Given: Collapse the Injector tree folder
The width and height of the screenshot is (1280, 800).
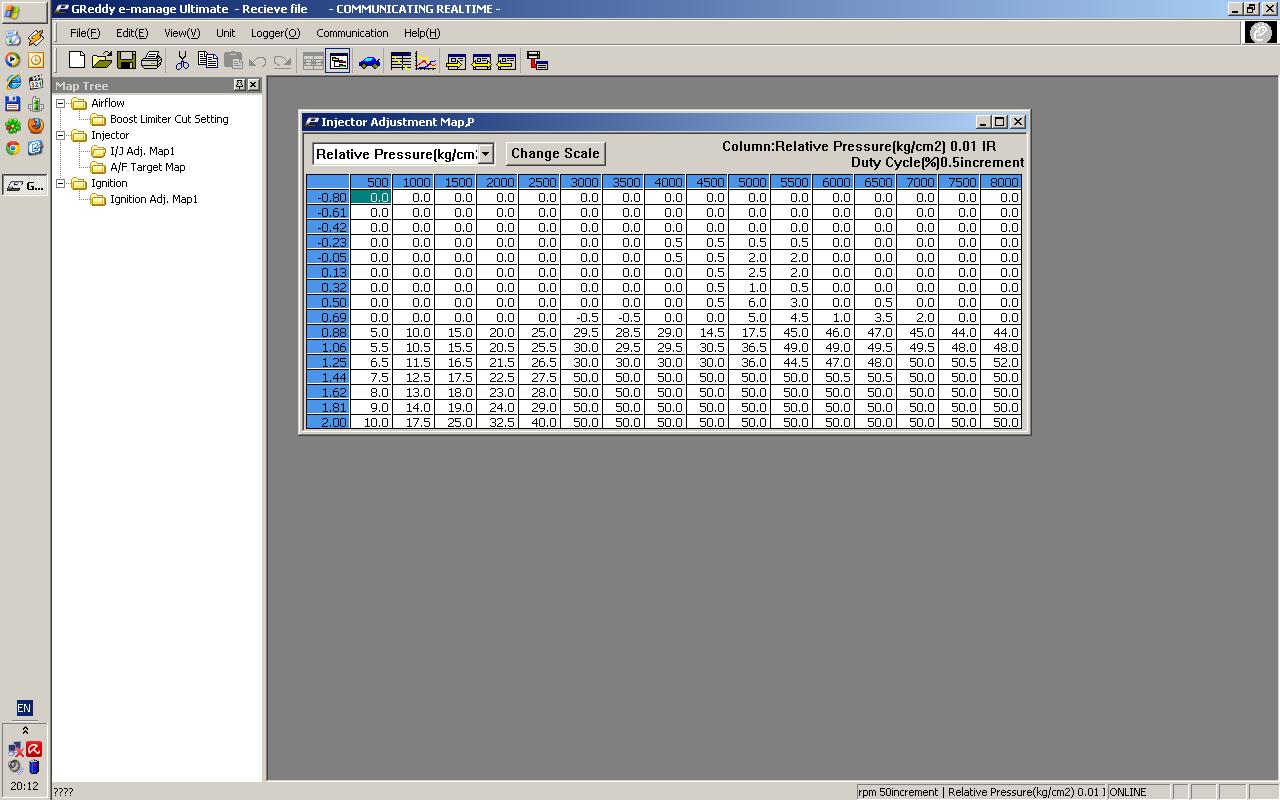Looking at the screenshot, I should pyautogui.click(x=61, y=135).
